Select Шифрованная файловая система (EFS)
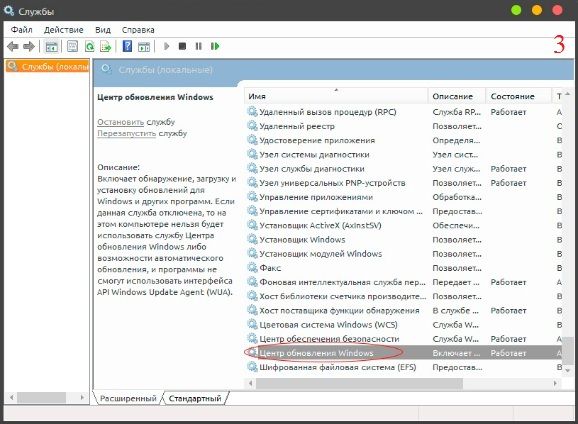The height and width of the screenshot is (424, 578). tap(404, 367)
